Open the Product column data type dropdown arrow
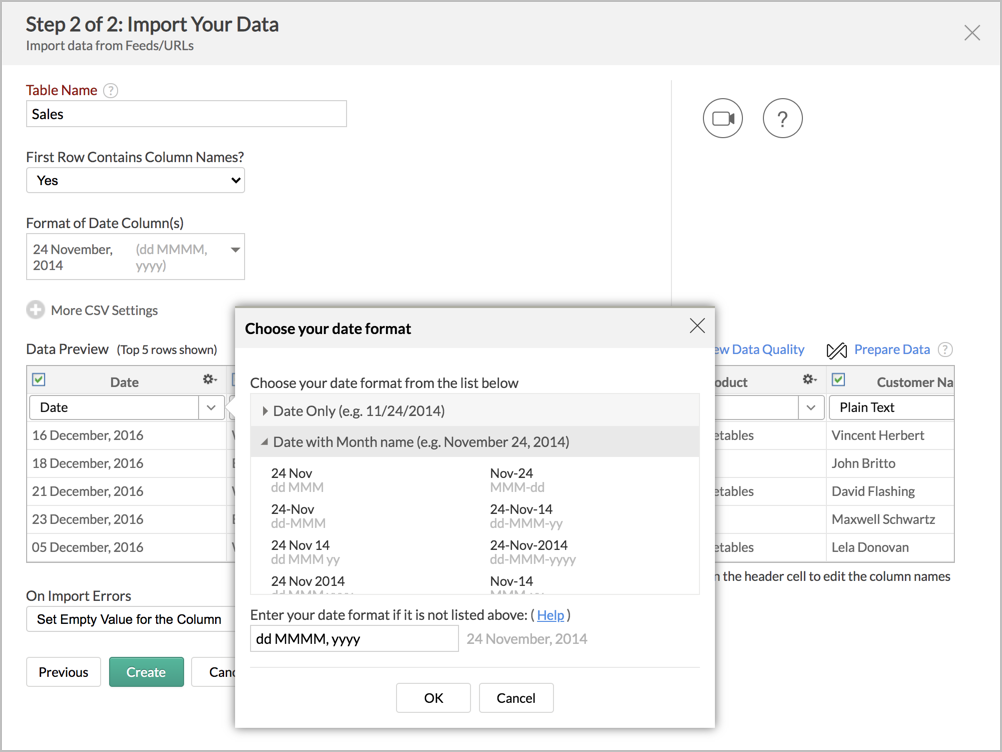1002x752 pixels. pyautogui.click(x=810, y=408)
